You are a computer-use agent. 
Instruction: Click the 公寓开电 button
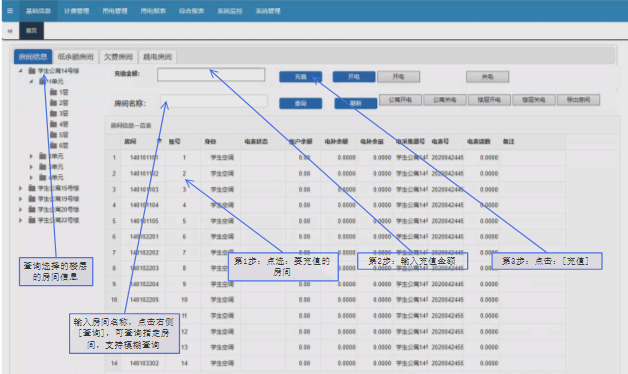pos(400,100)
